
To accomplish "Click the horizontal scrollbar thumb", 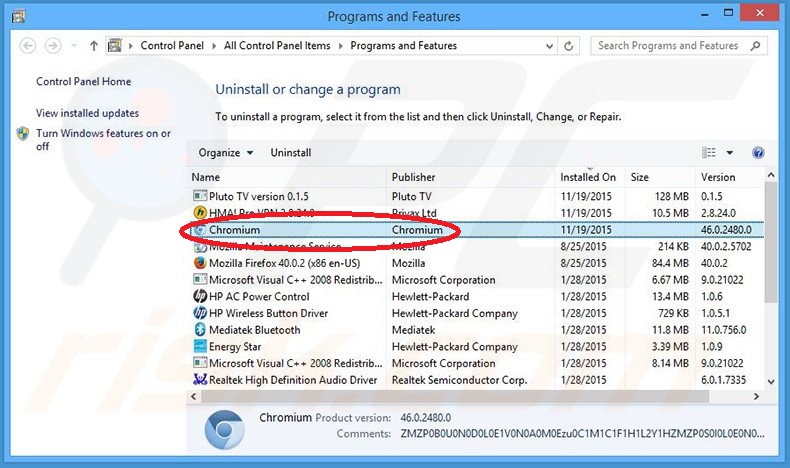I will (455, 396).
